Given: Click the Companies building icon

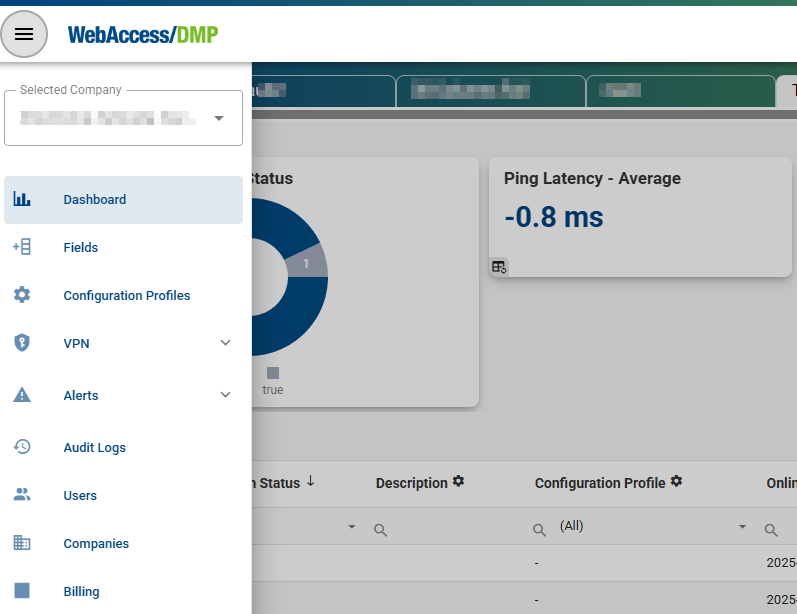Looking at the screenshot, I should [22, 543].
